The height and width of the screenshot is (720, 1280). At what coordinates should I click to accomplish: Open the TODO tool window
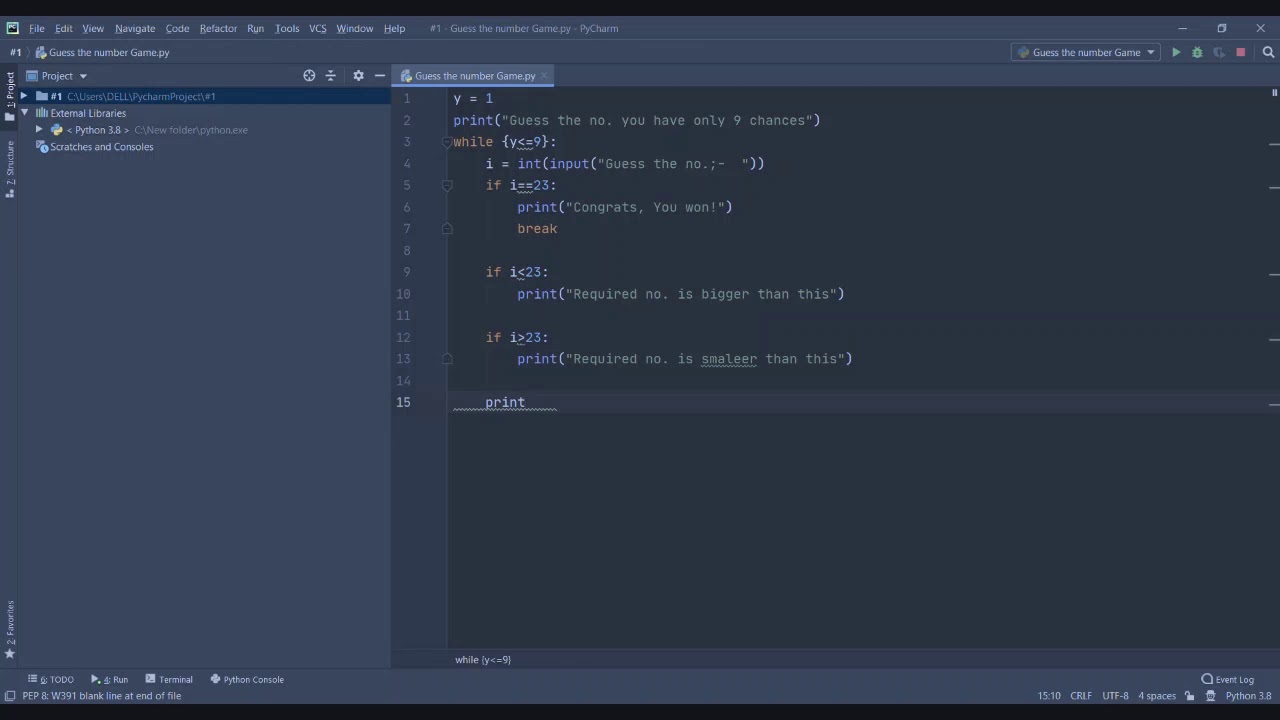(x=51, y=679)
